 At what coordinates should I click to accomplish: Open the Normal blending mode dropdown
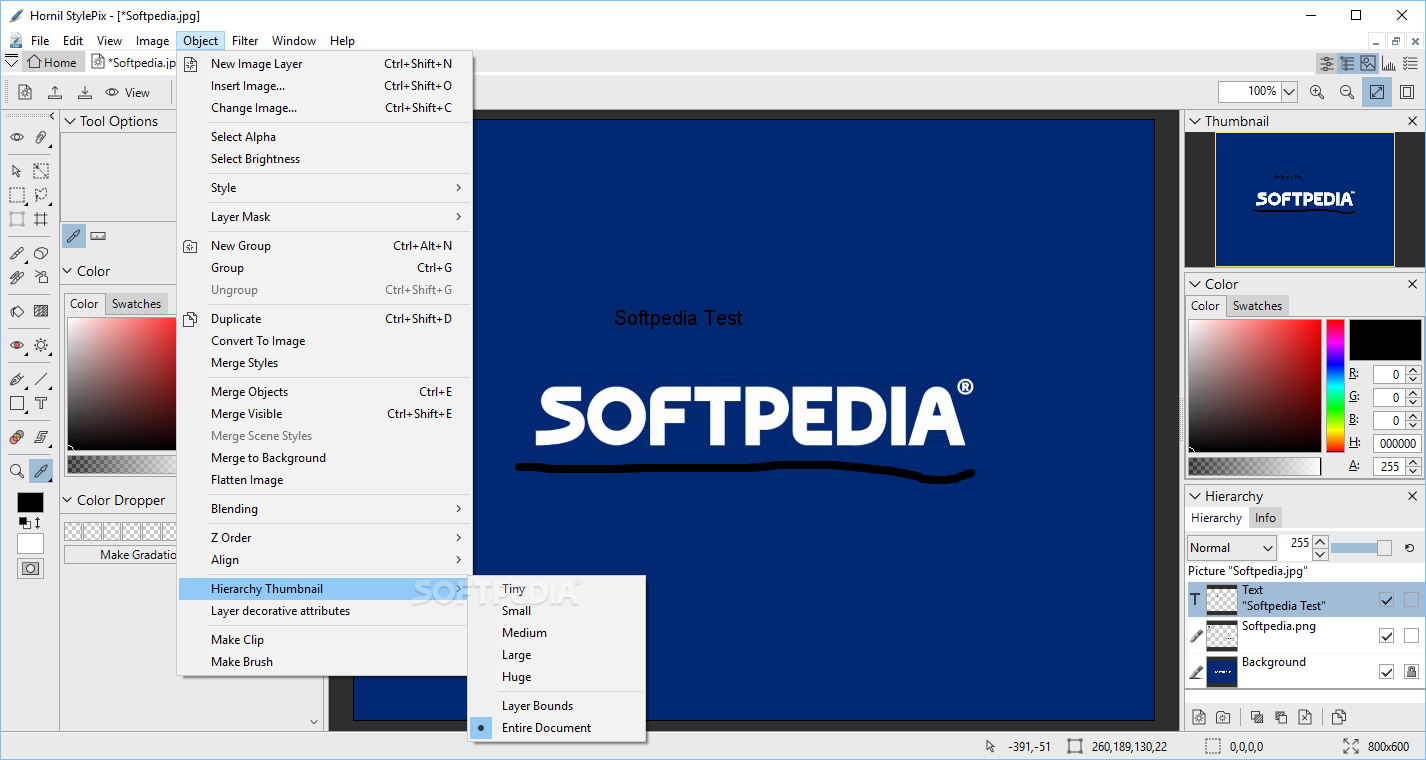click(1232, 548)
